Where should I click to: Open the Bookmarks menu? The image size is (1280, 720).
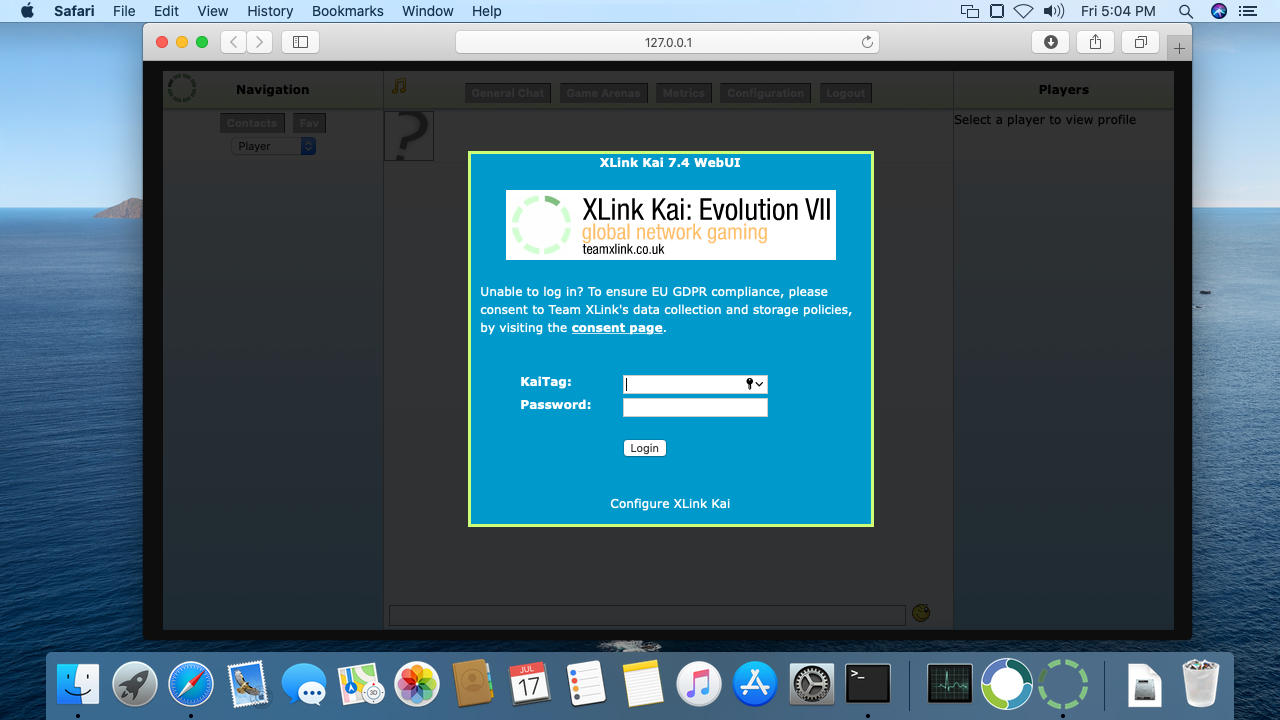point(347,11)
